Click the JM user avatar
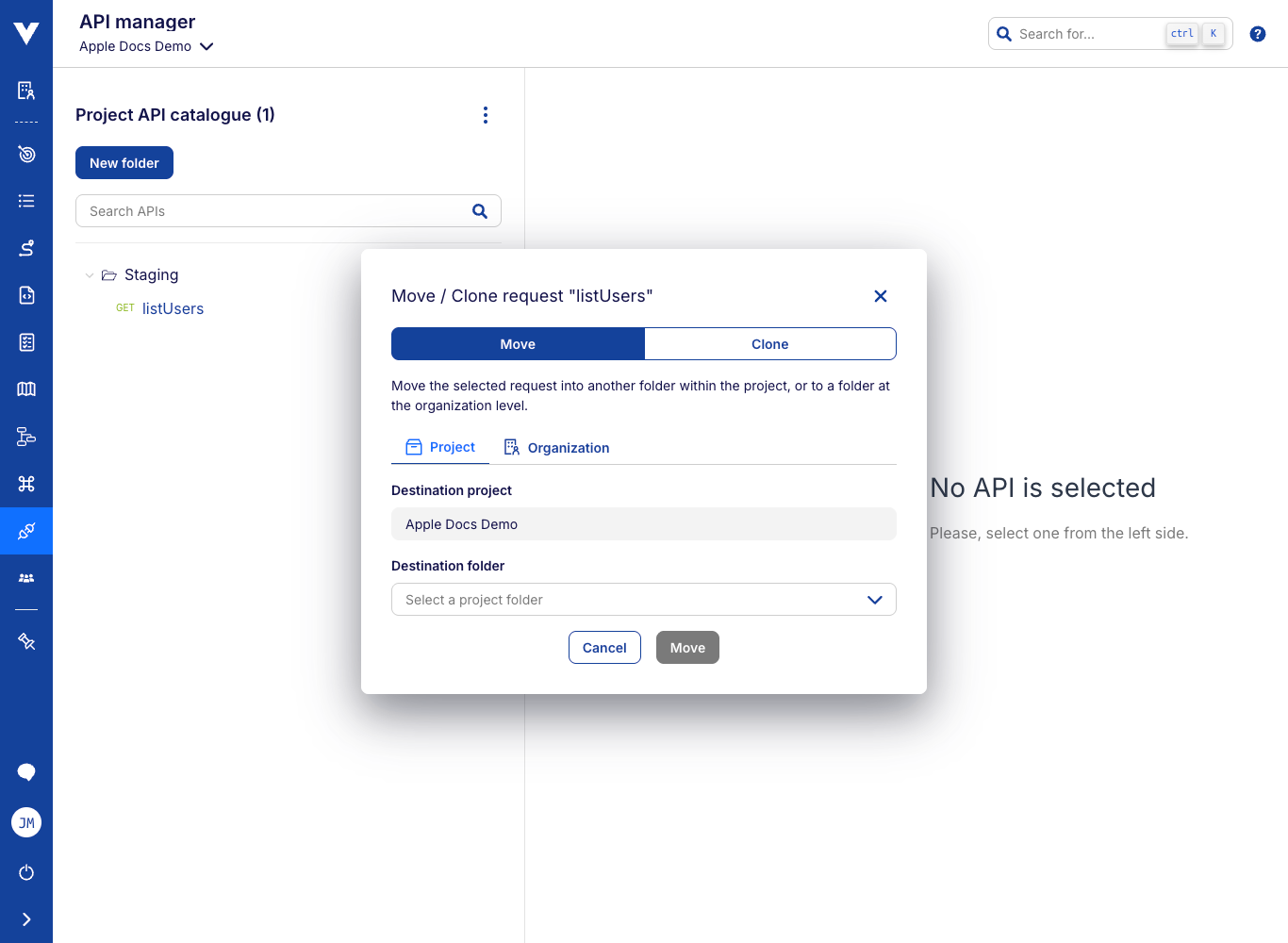The width and height of the screenshot is (1288, 943). pyautogui.click(x=26, y=823)
